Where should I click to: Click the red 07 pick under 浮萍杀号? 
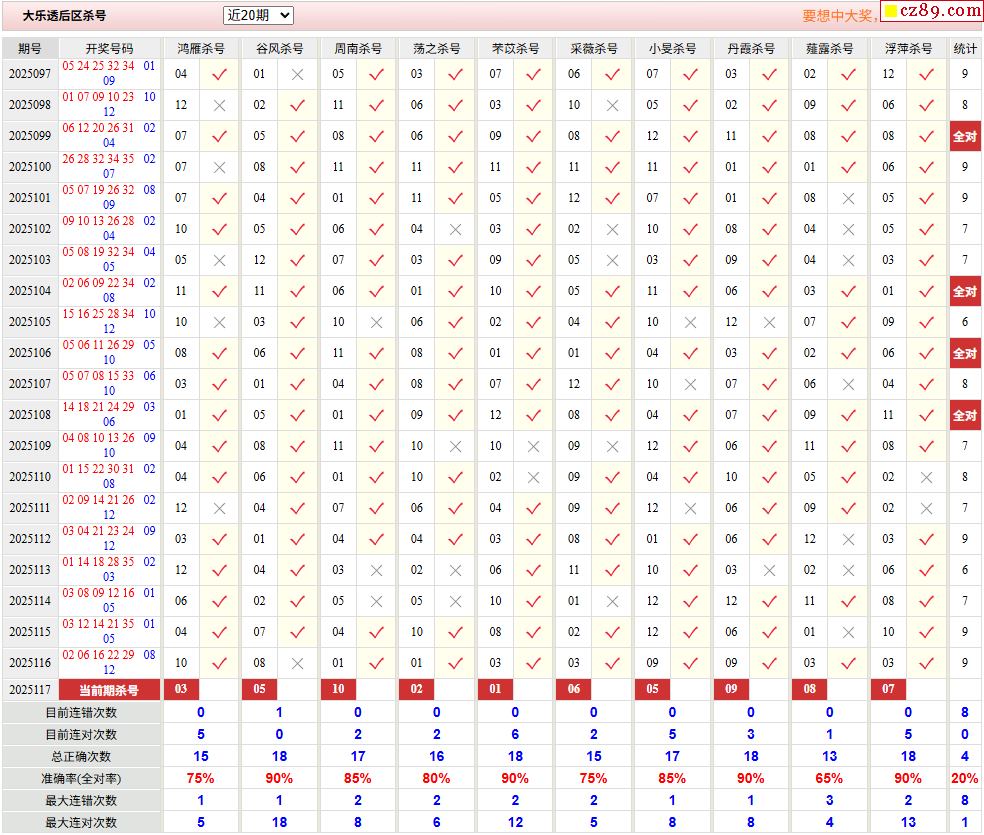pyautogui.click(x=888, y=690)
